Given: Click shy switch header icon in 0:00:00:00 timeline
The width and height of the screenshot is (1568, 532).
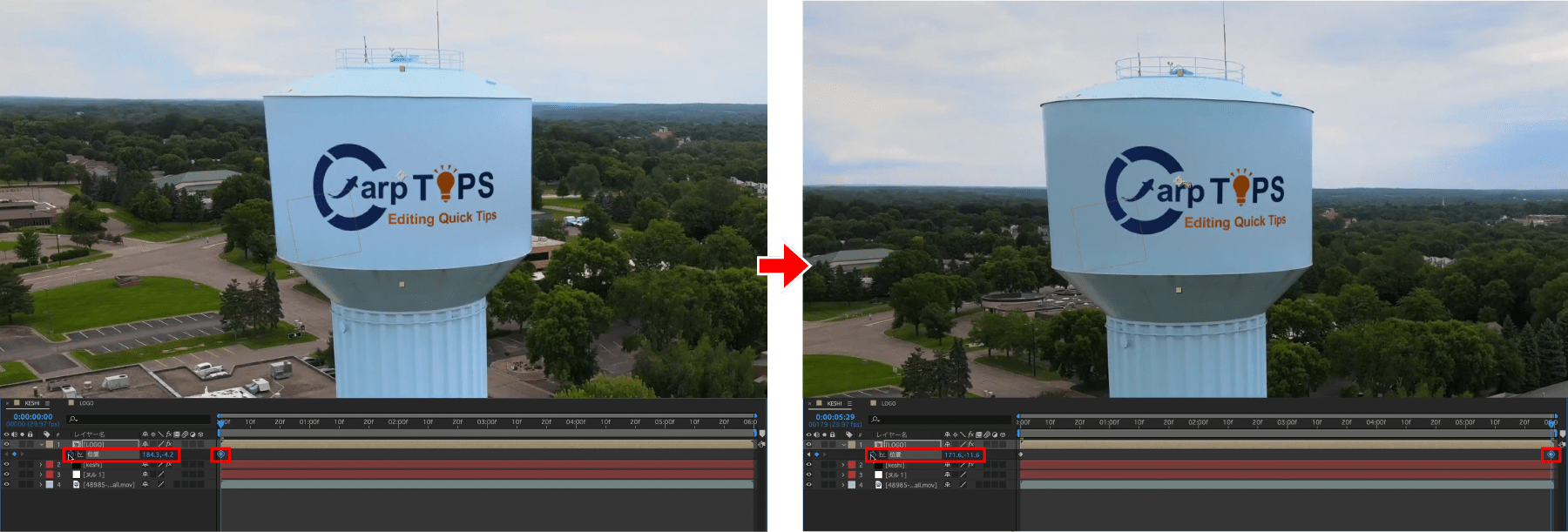Looking at the screenshot, I should [145, 434].
